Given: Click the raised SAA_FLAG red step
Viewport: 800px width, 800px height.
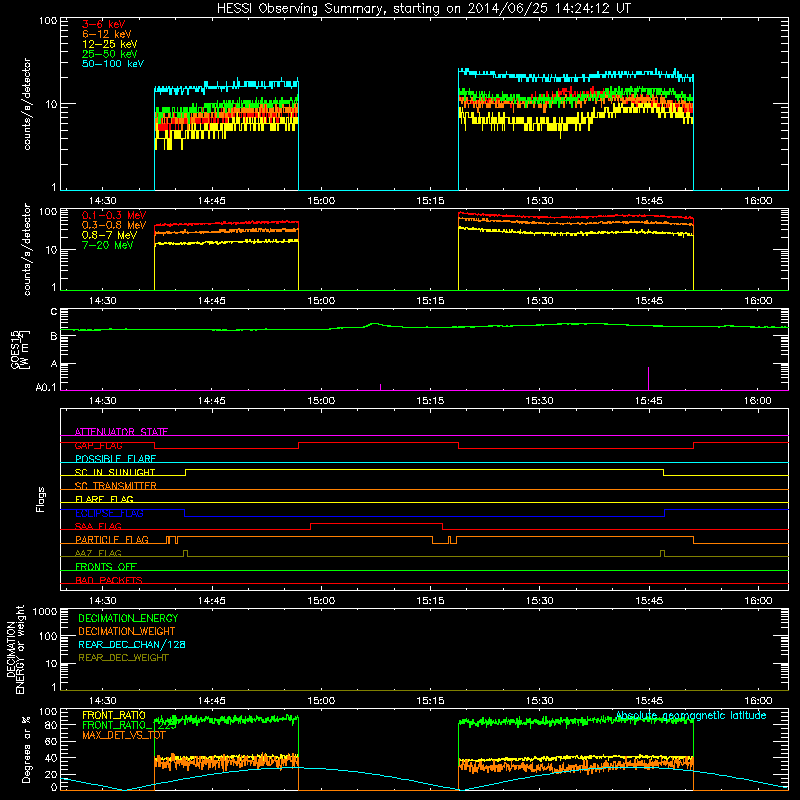Looking at the screenshot, I should point(377,523).
